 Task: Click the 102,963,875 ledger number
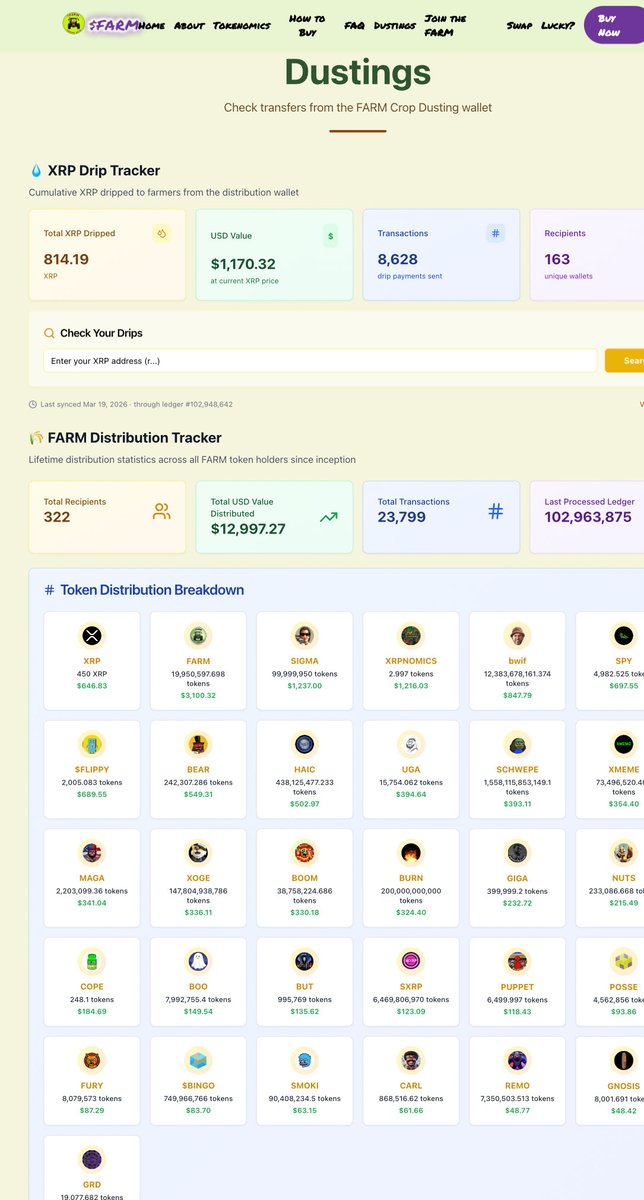[x=588, y=517]
